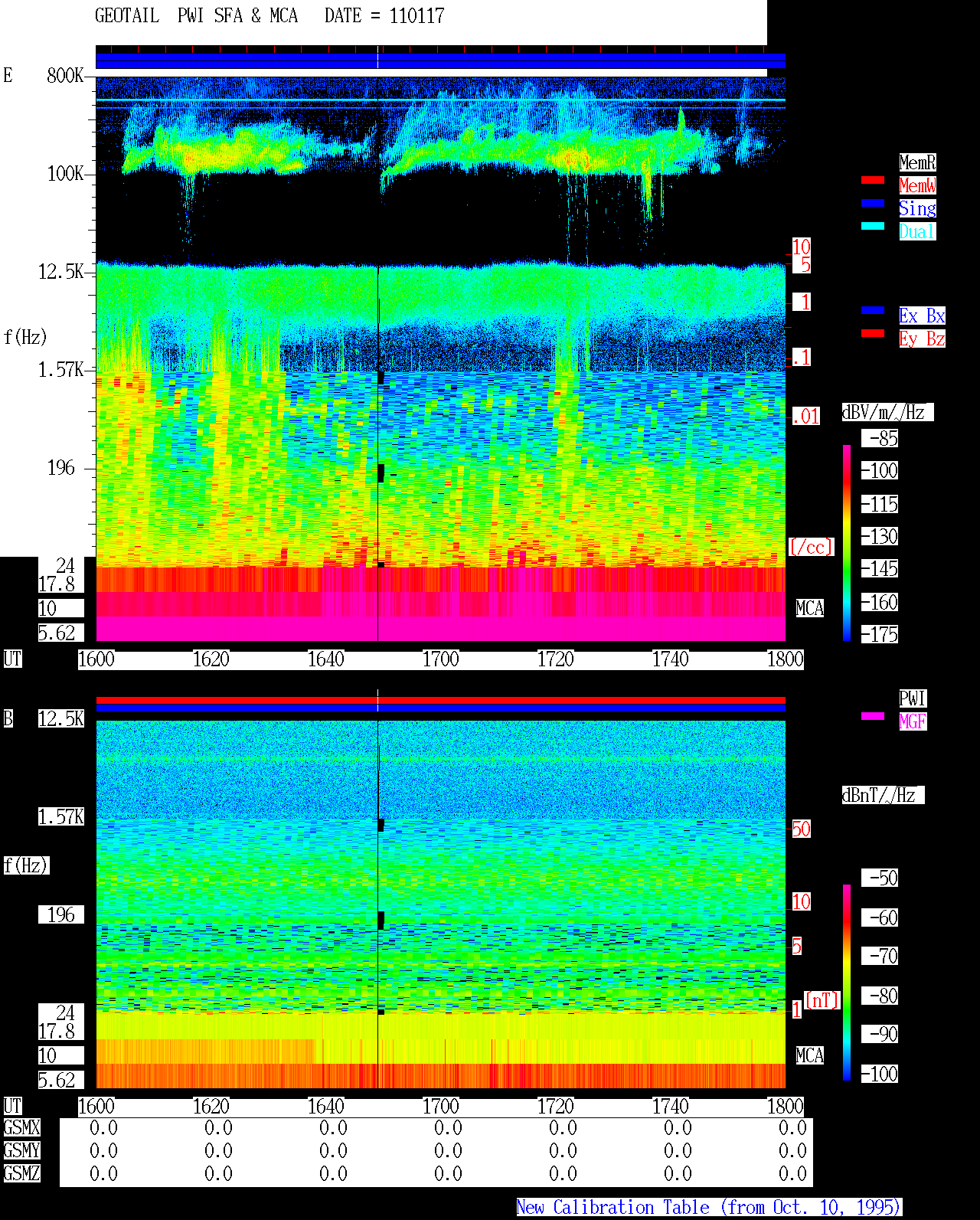The width and height of the screenshot is (980, 1220).
Task: Click the GSMZ row label
Action: [x=21, y=1173]
